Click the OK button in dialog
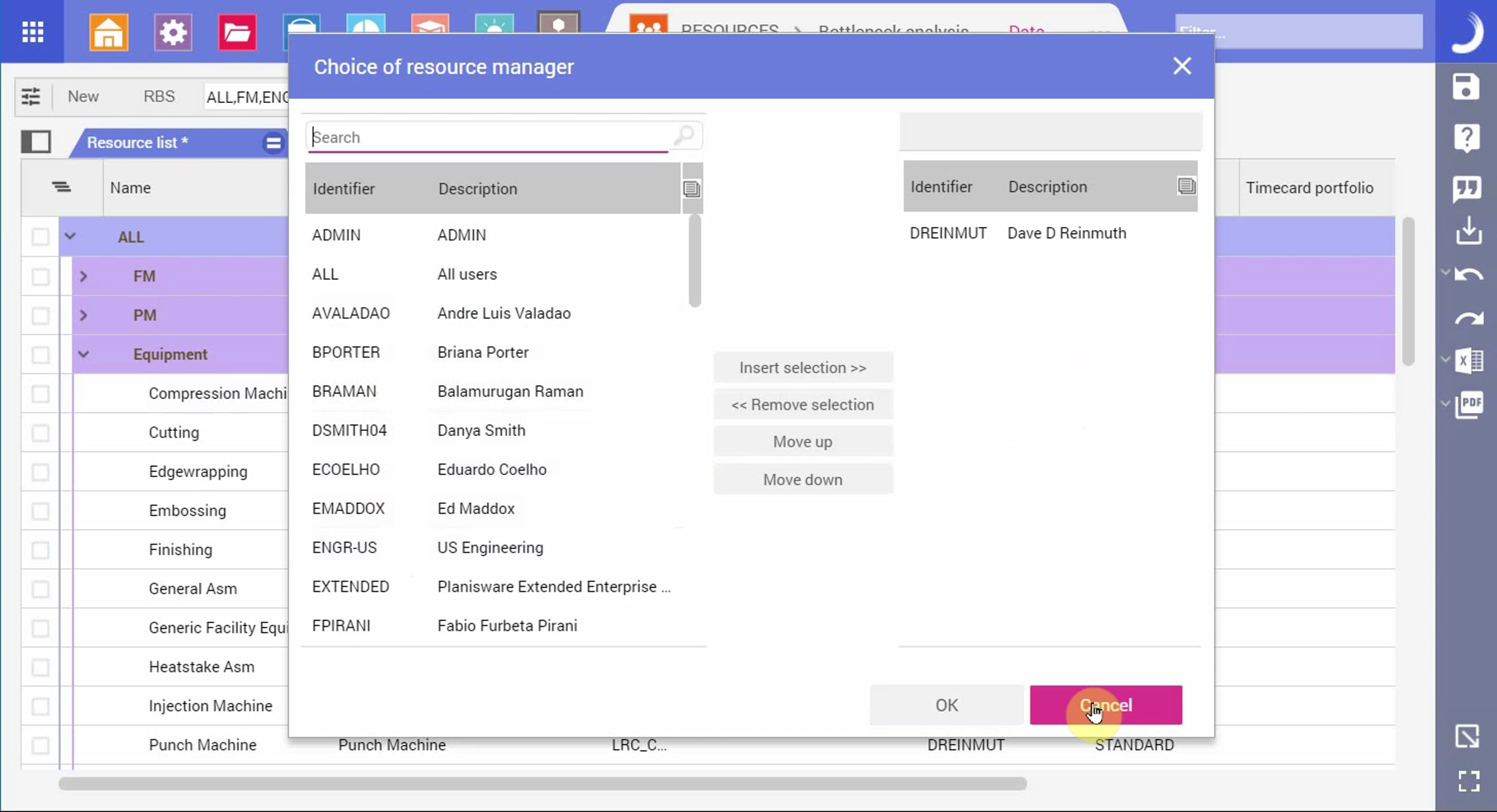Screen dimensions: 1497x812 click(x=946, y=705)
